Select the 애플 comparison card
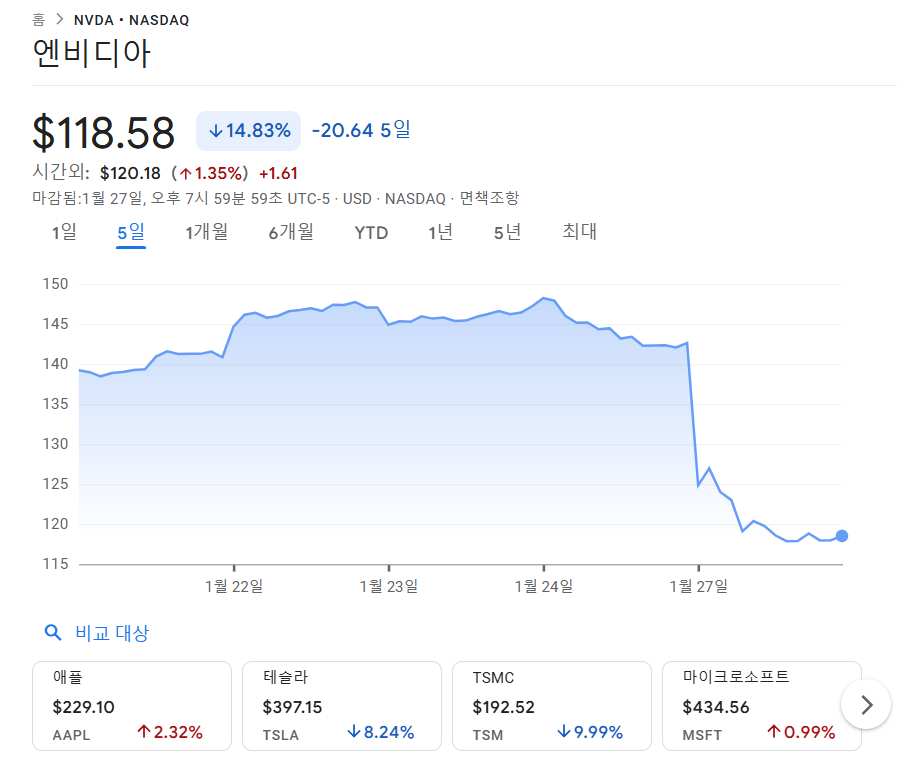The height and width of the screenshot is (765, 897). click(132, 705)
